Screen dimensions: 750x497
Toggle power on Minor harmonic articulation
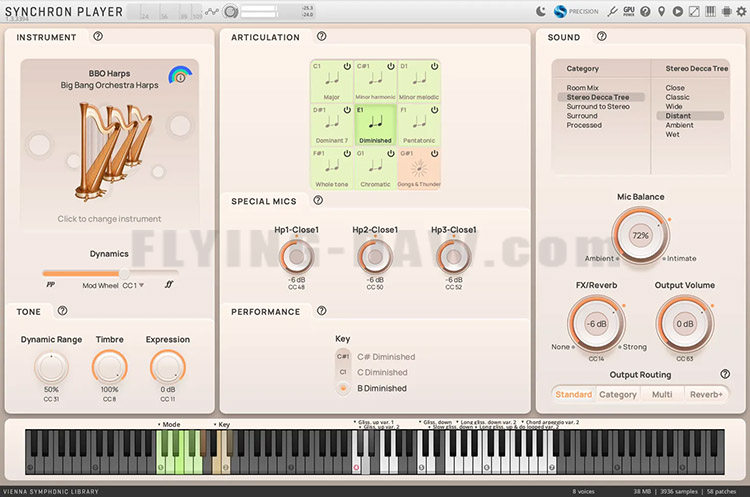point(390,66)
